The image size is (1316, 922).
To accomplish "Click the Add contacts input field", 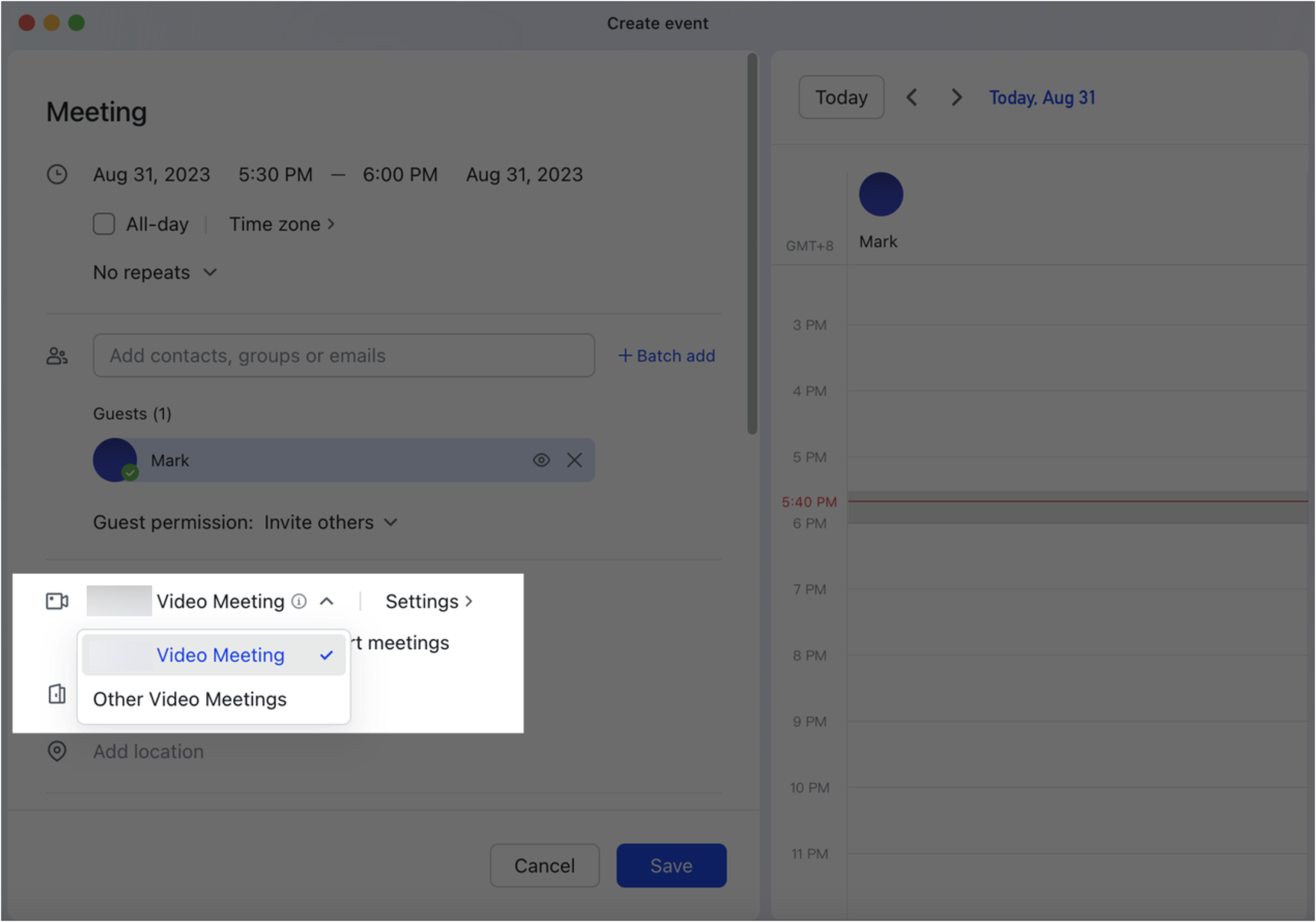I will [x=344, y=356].
